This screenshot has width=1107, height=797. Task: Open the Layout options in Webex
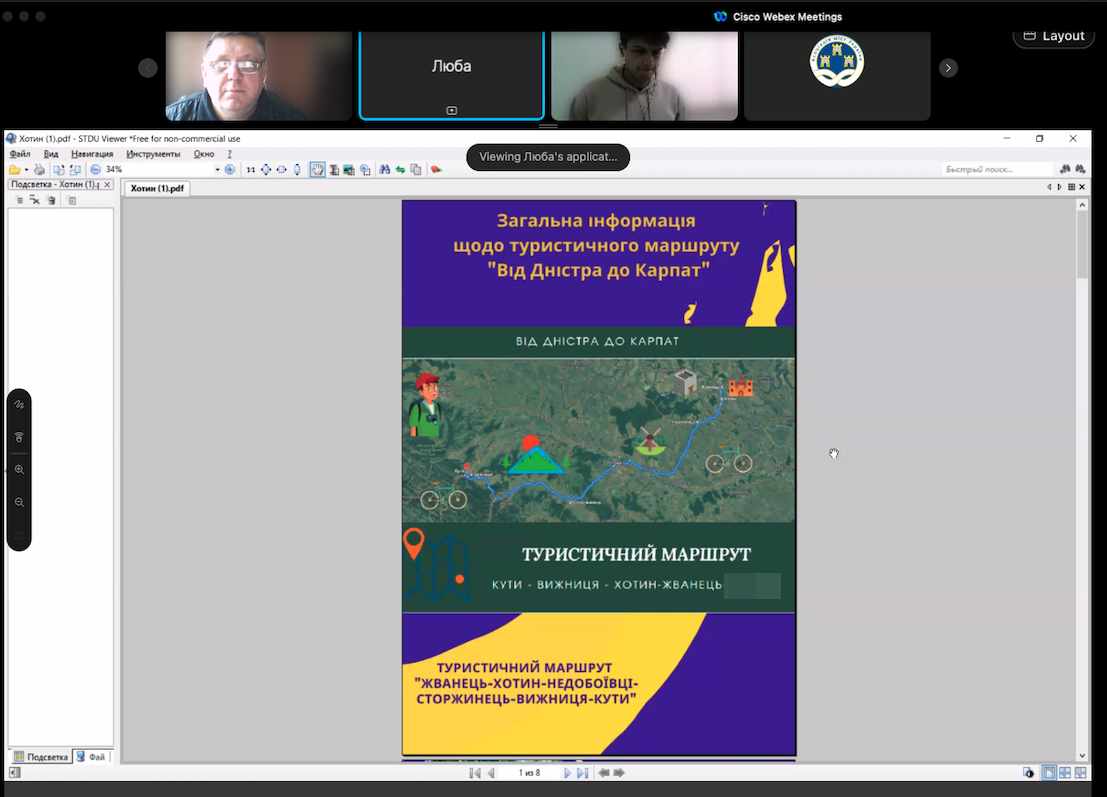[1053, 36]
